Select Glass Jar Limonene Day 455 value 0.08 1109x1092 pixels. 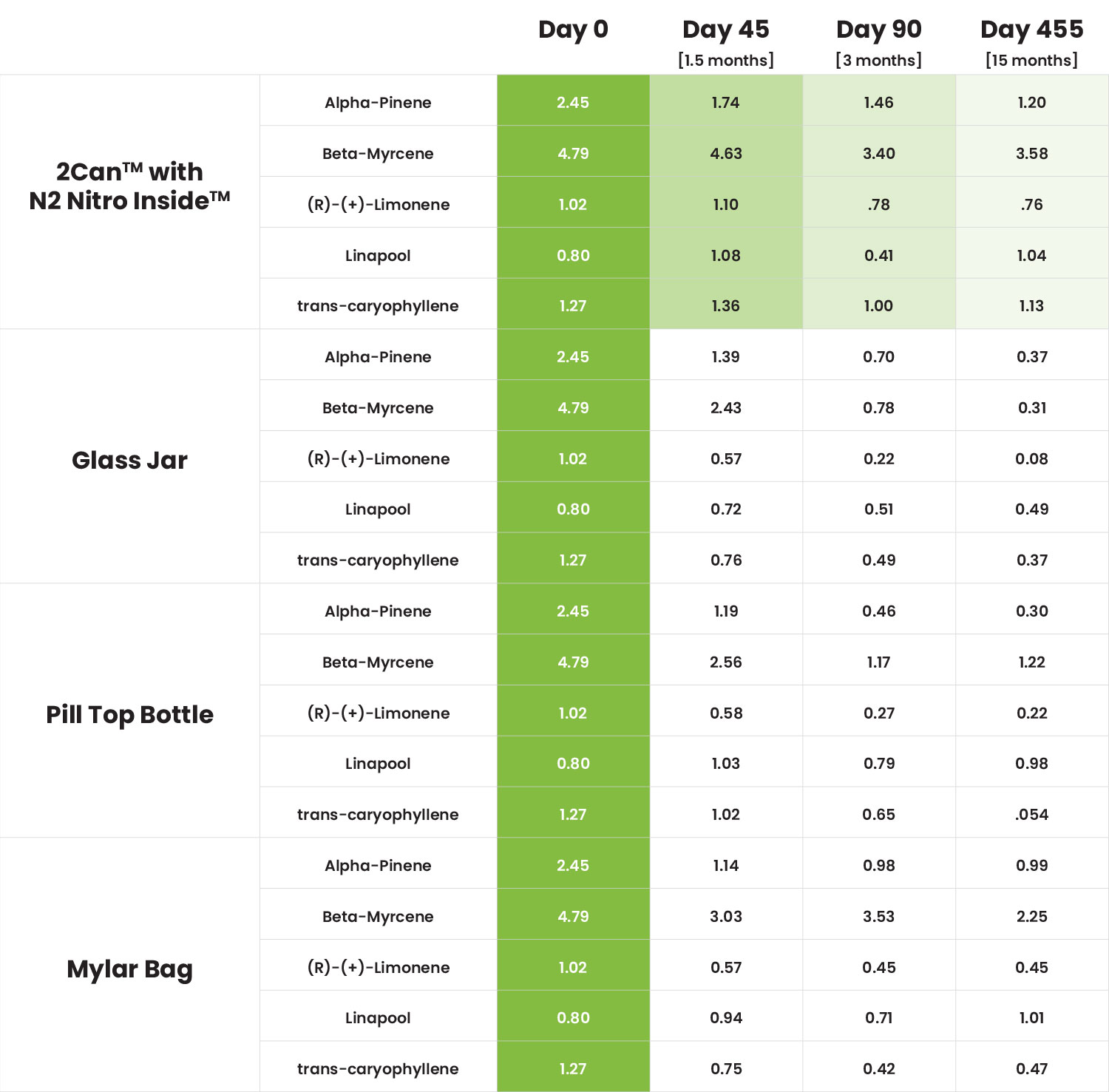pos(1032,459)
